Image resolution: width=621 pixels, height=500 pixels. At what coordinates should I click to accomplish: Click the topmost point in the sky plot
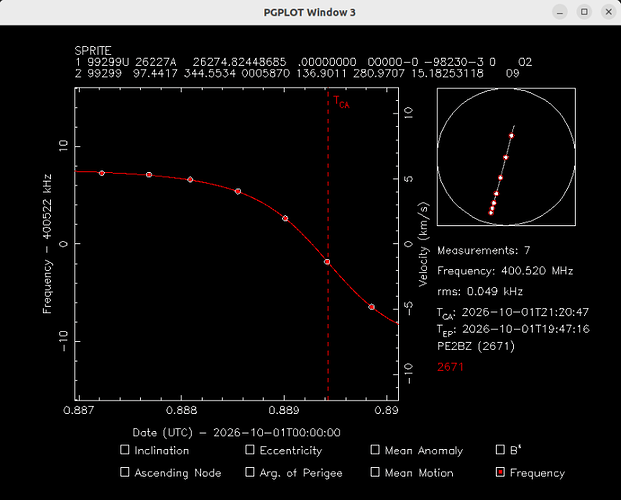pos(512,136)
